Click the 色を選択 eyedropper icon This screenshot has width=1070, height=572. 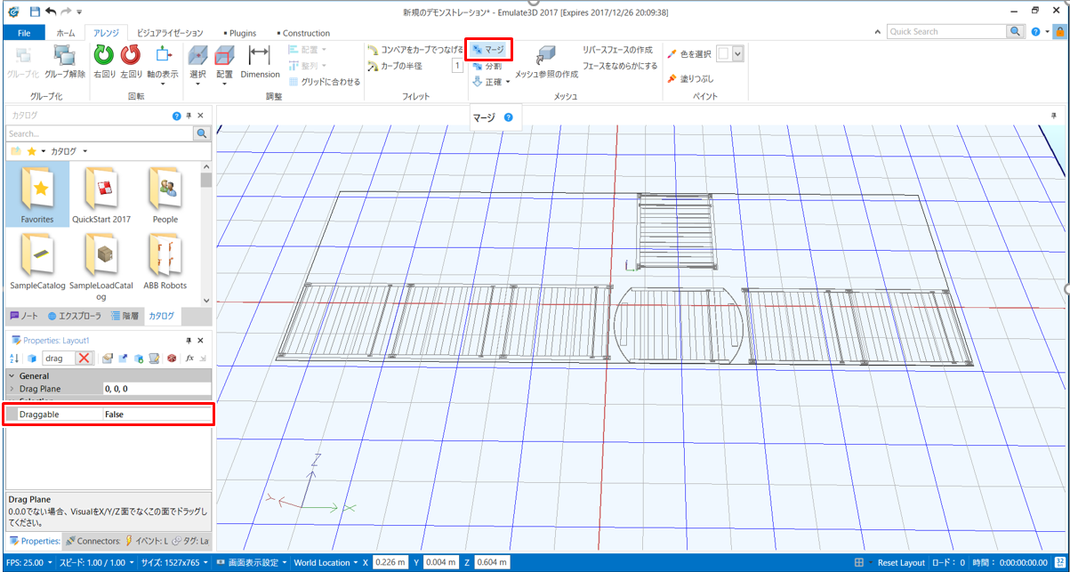point(673,53)
